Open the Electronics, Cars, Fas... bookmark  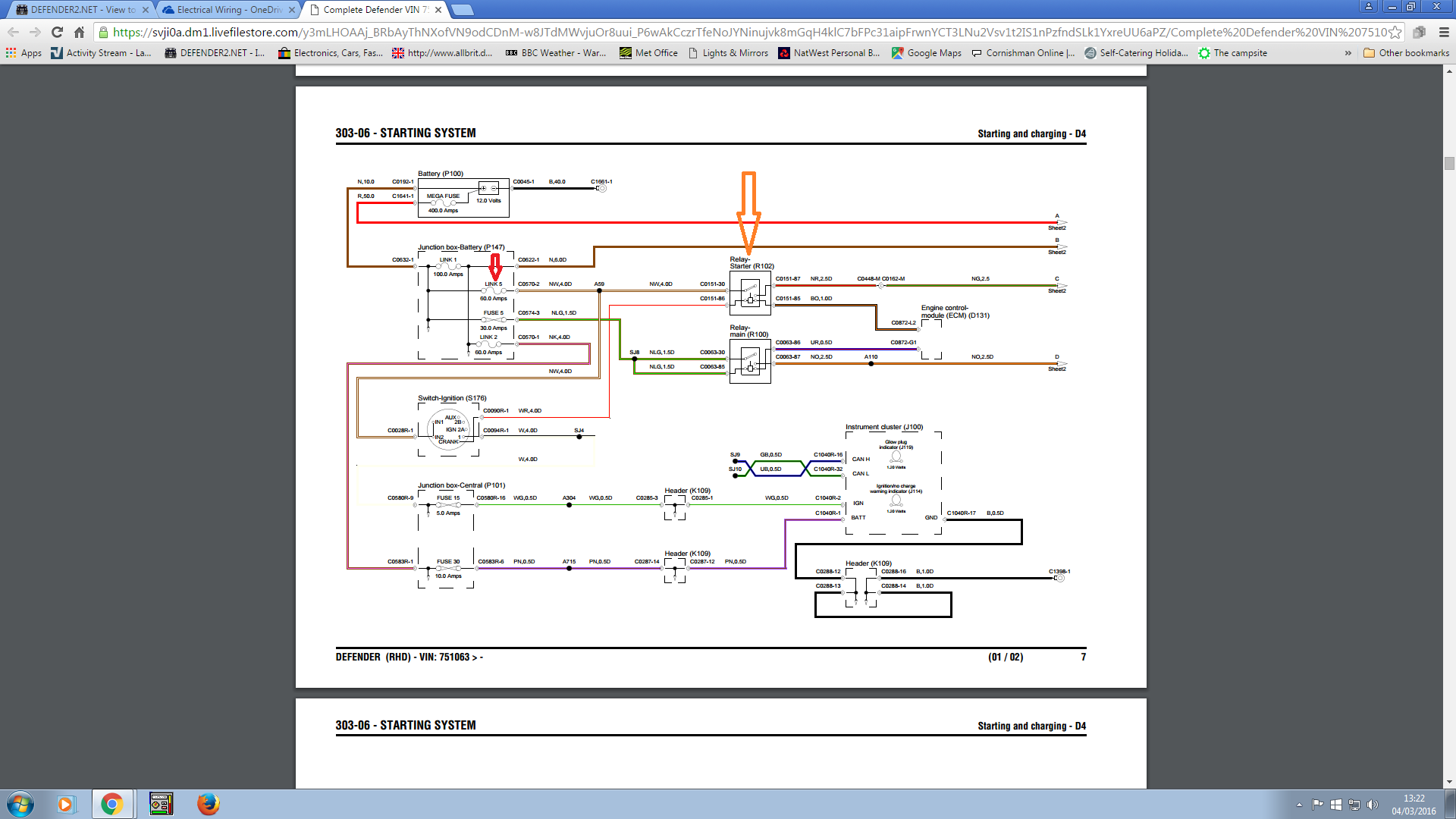pos(331,53)
